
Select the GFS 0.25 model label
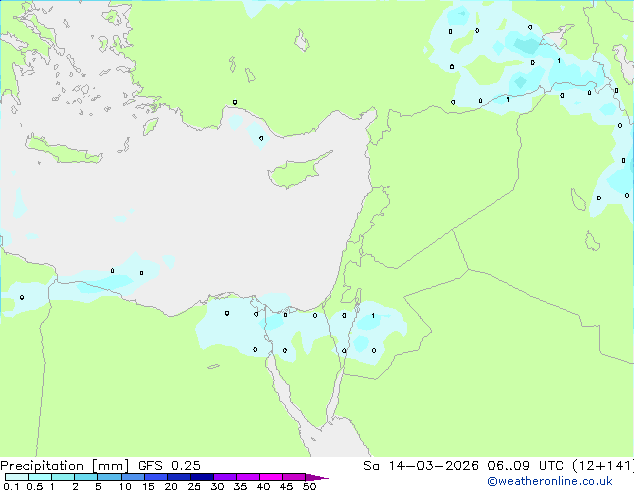click(169, 466)
